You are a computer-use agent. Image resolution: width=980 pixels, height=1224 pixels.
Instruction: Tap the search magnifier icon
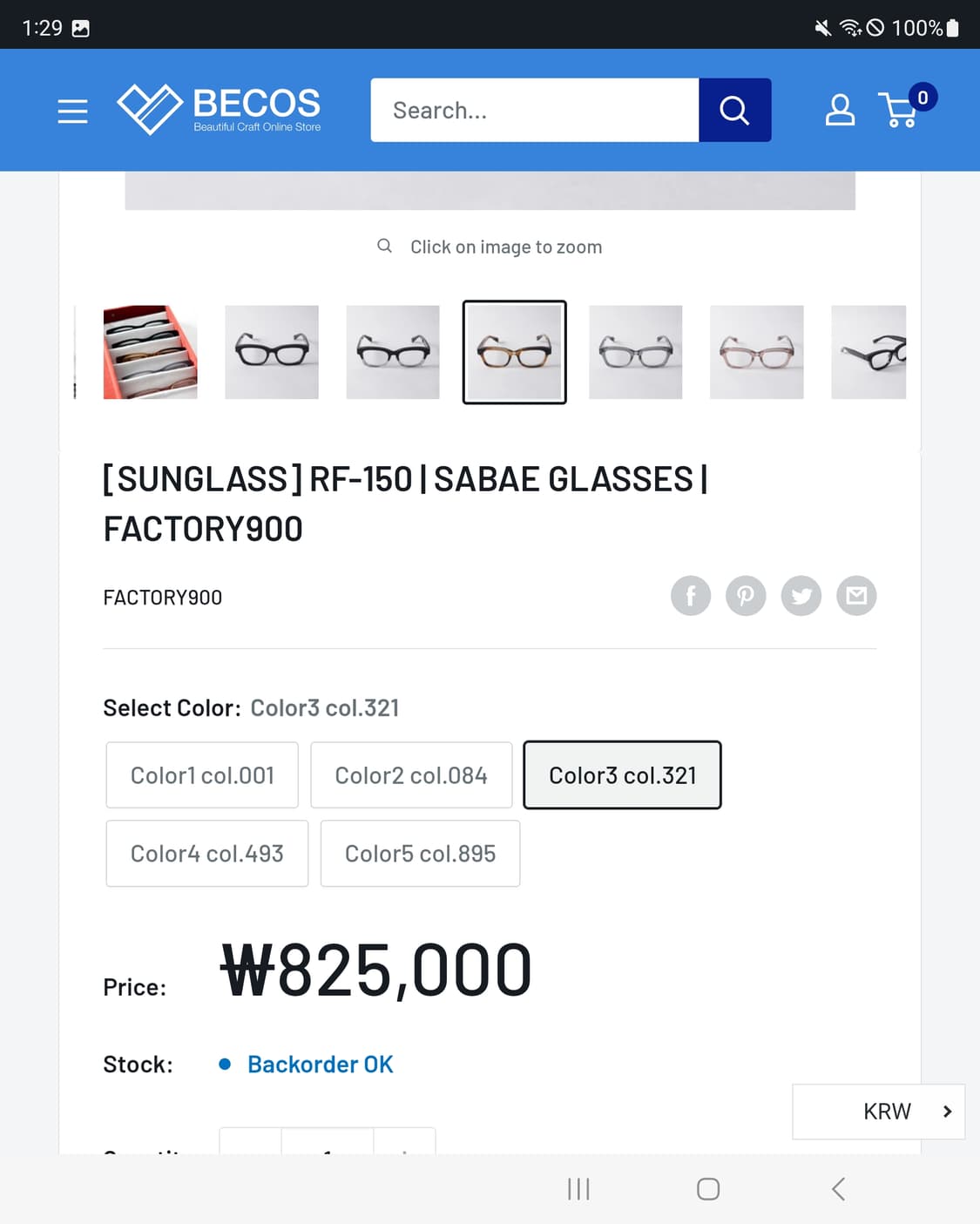point(734,110)
